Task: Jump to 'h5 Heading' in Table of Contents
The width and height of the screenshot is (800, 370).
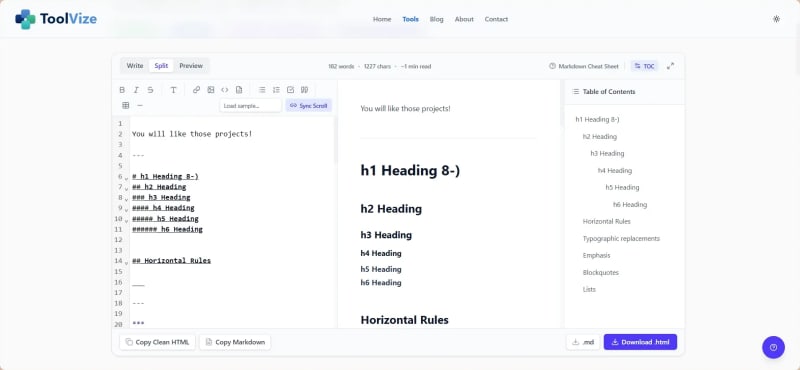Action: [622, 187]
